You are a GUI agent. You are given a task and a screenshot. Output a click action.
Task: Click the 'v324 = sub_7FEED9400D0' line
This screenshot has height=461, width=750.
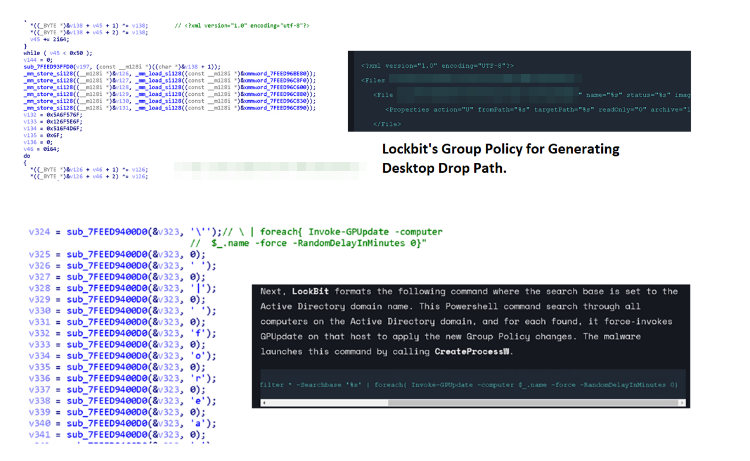[x=125, y=232]
